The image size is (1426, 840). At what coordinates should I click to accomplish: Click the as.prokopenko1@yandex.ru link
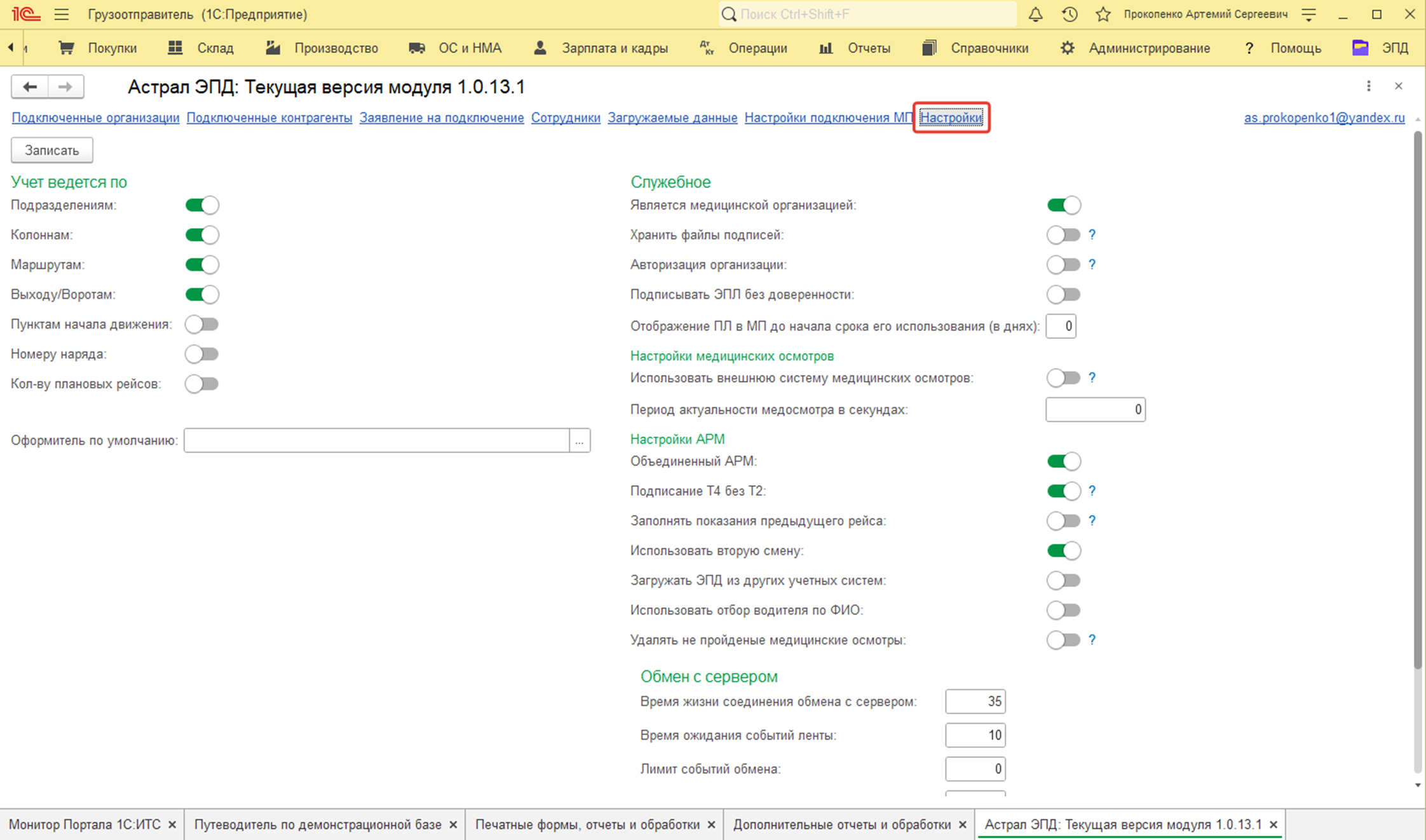click(1324, 118)
